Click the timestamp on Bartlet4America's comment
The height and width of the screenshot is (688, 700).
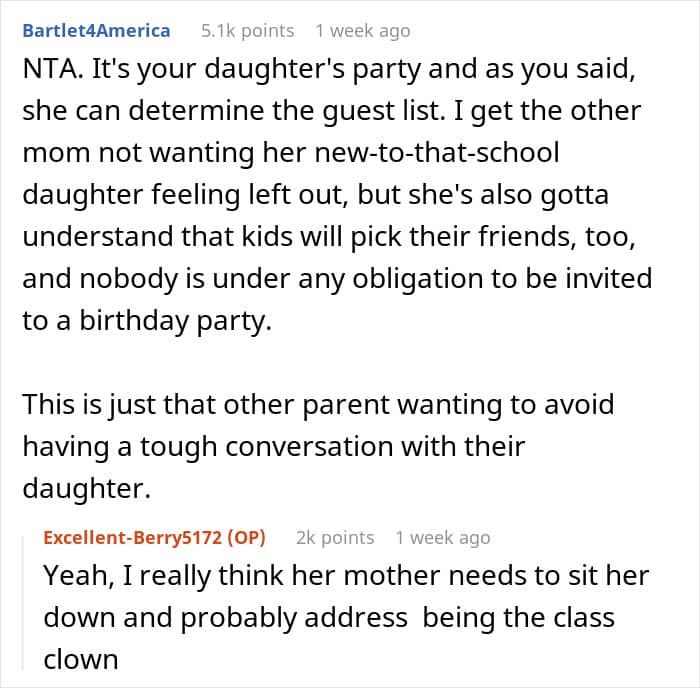coord(362,31)
